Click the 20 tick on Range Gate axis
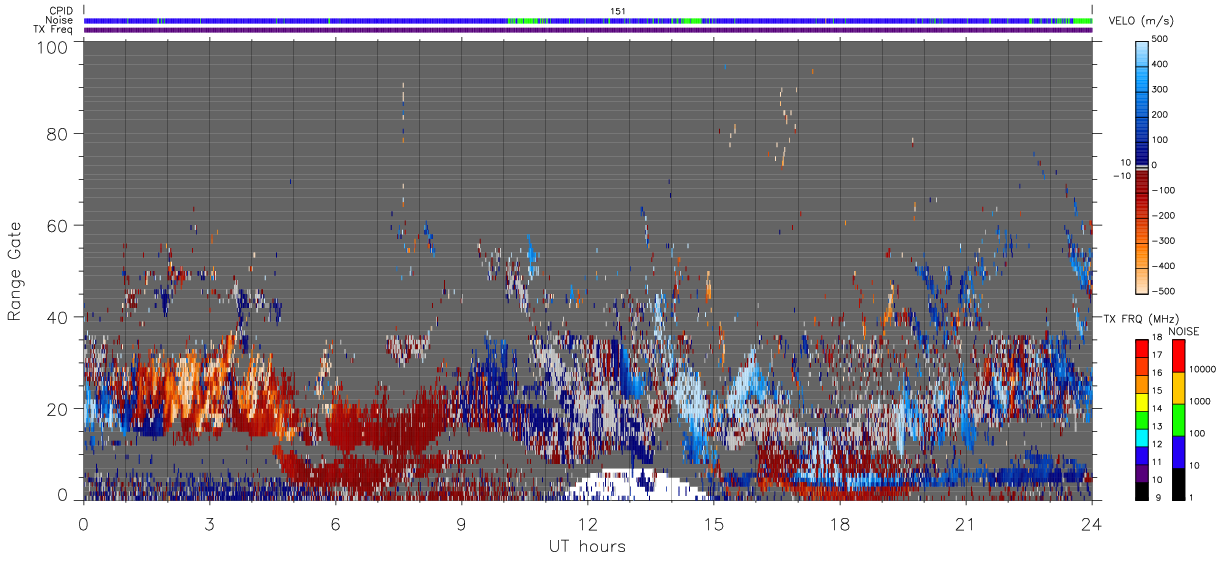The image size is (1228, 567). click(x=57, y=408)
